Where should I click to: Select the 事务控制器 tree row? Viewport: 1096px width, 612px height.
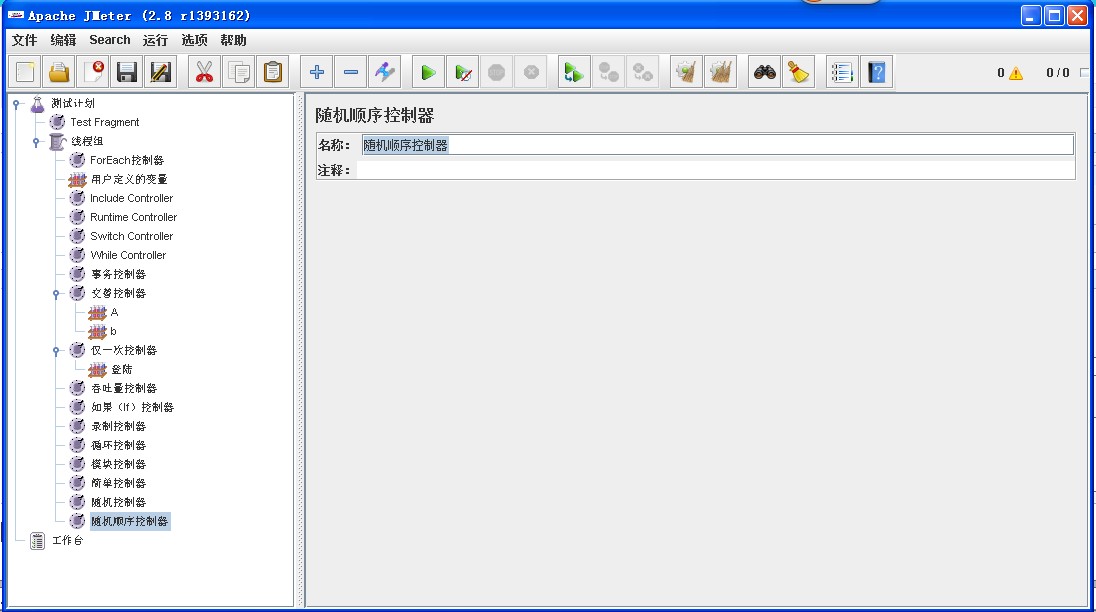click(x=118, y=275)
